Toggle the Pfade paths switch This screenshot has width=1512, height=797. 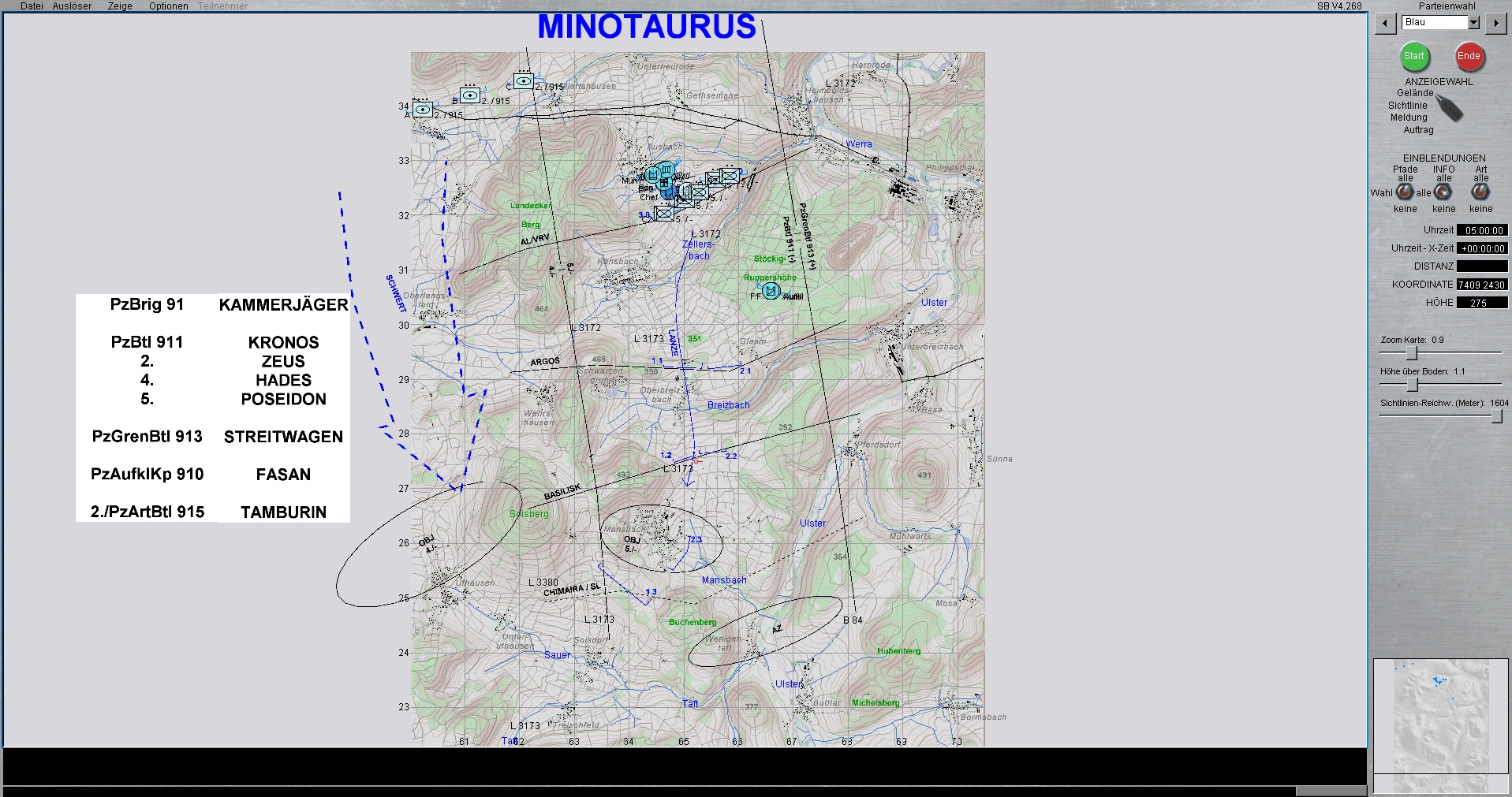(x=1405, y=192)
